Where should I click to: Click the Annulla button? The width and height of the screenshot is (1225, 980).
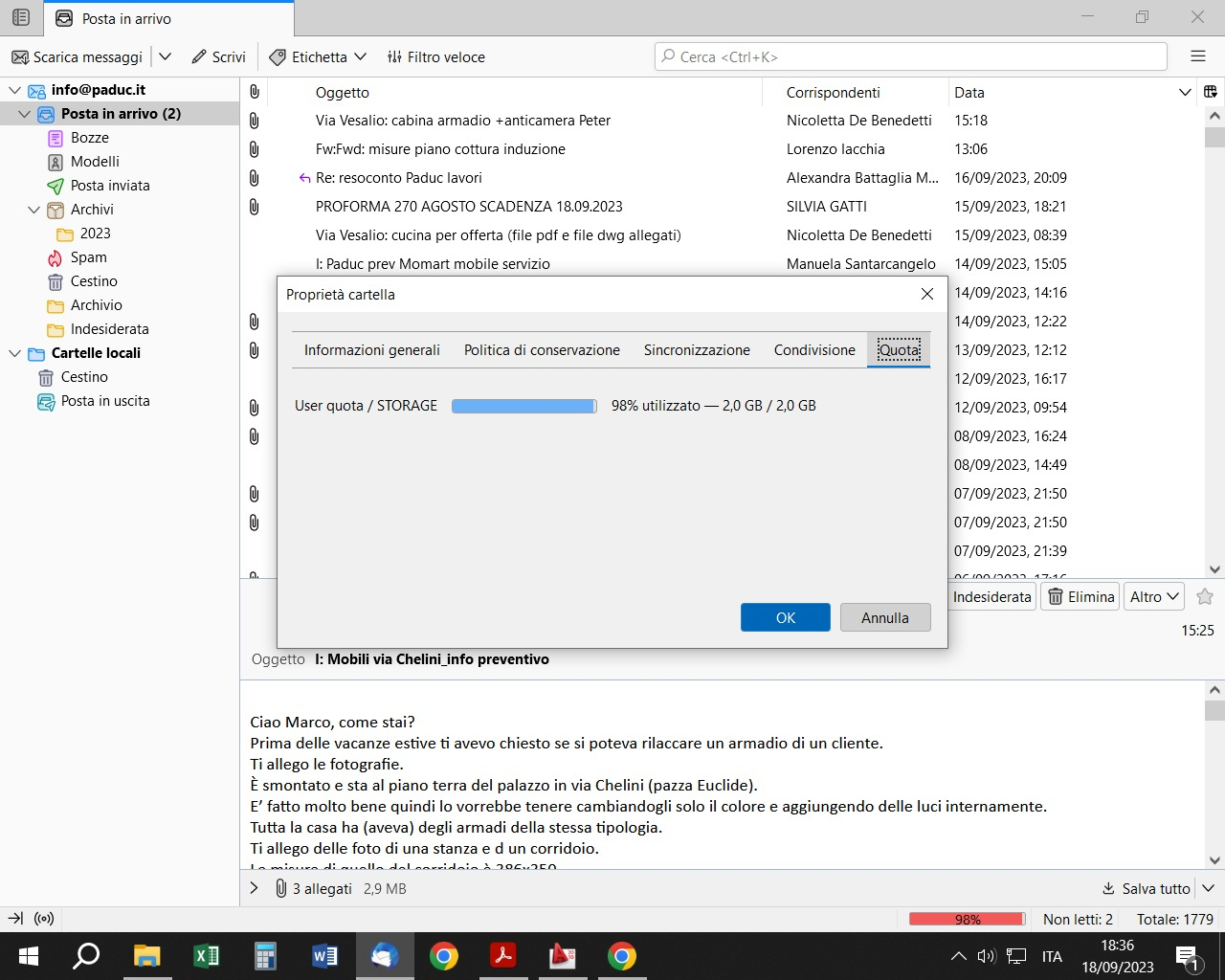[884, 617]
